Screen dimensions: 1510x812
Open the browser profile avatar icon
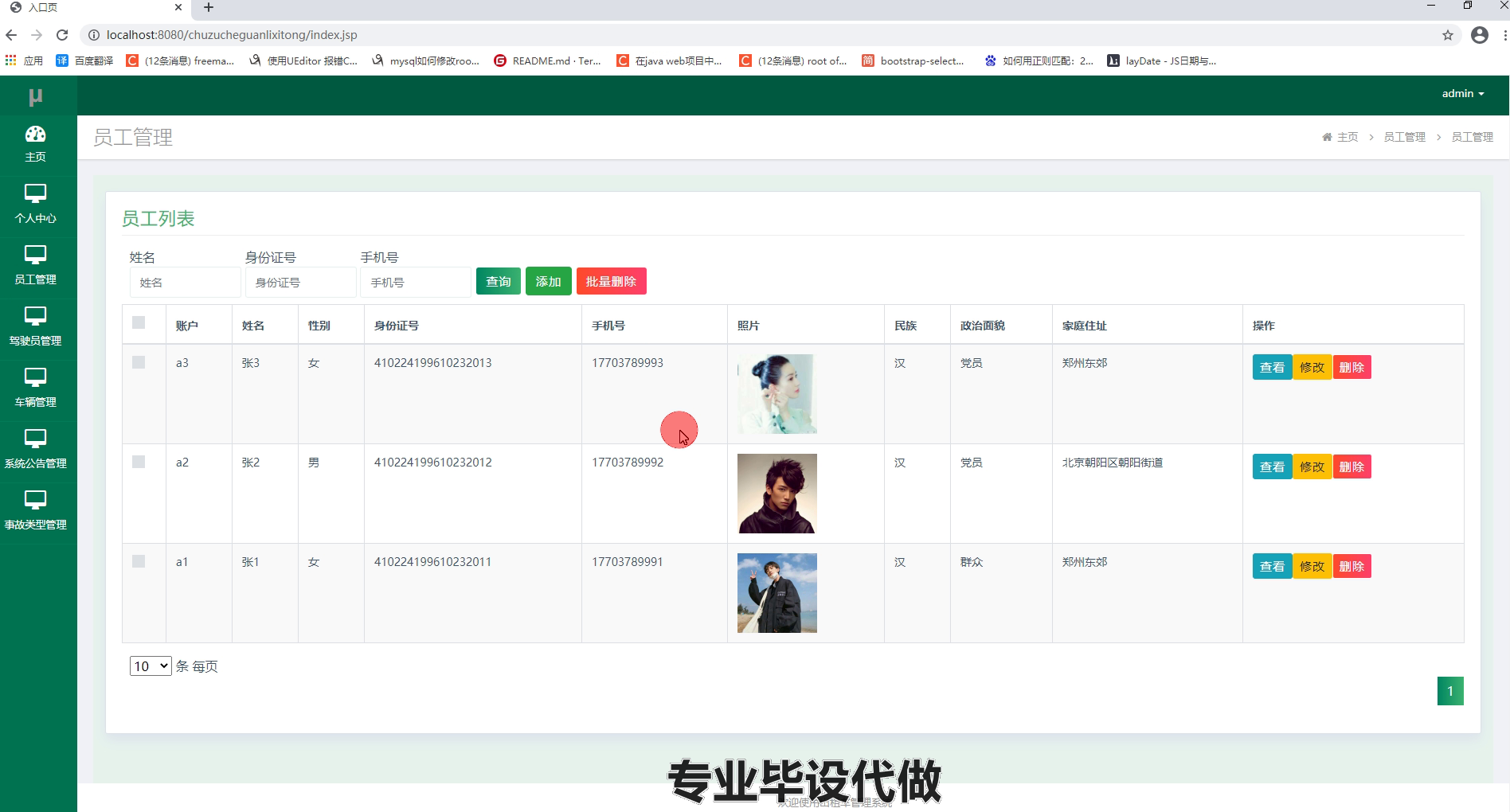tap(1480, 35)
